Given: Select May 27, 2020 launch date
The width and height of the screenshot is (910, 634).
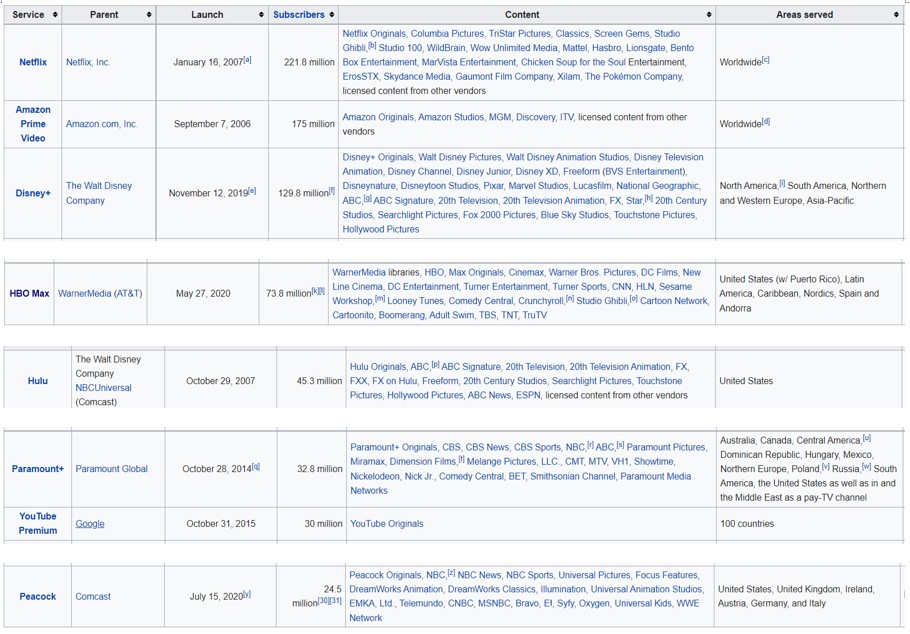Looking at the screenshot, I should (x=203, y=293).
